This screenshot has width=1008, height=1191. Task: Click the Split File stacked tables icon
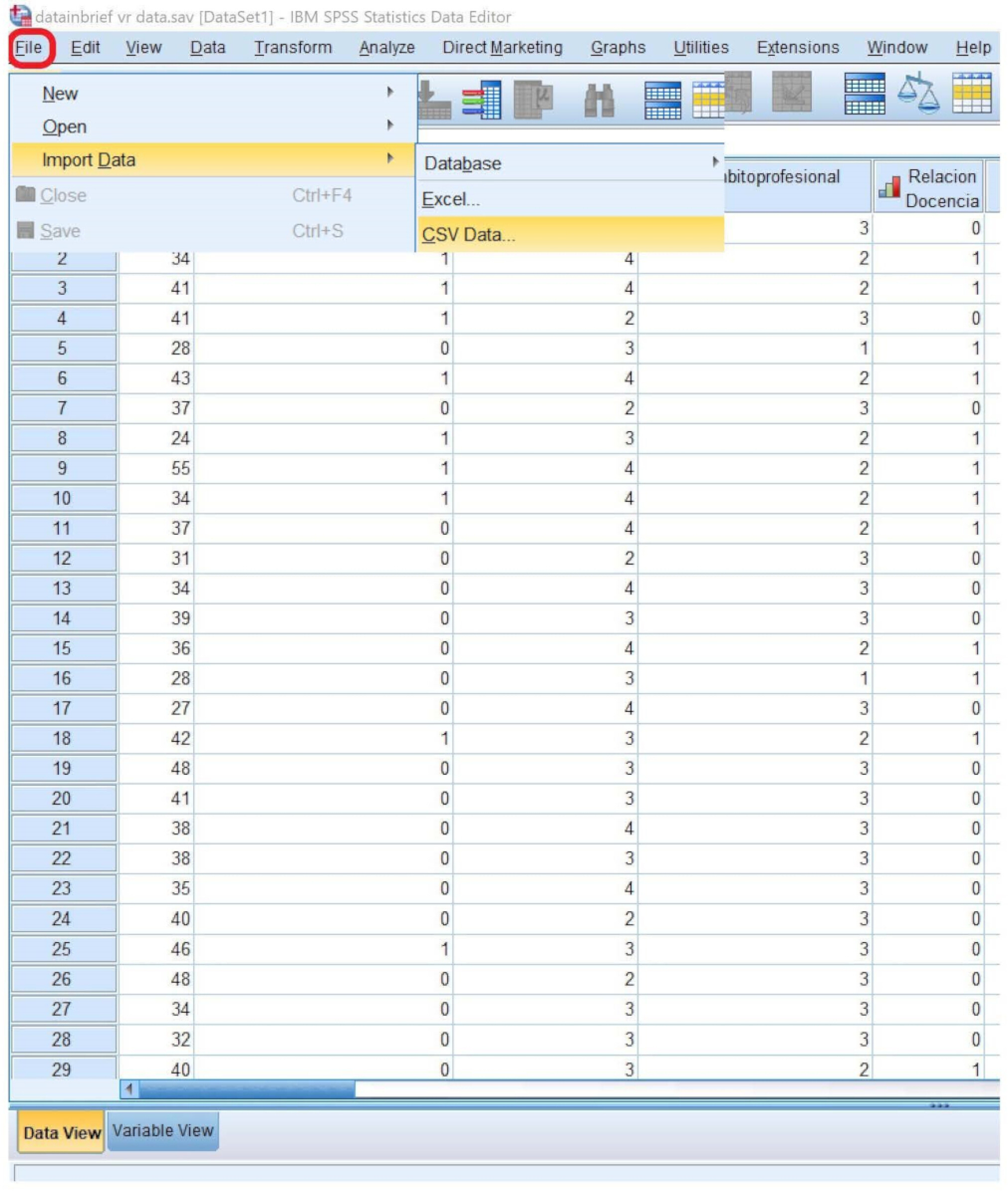[x=865, y=93]
